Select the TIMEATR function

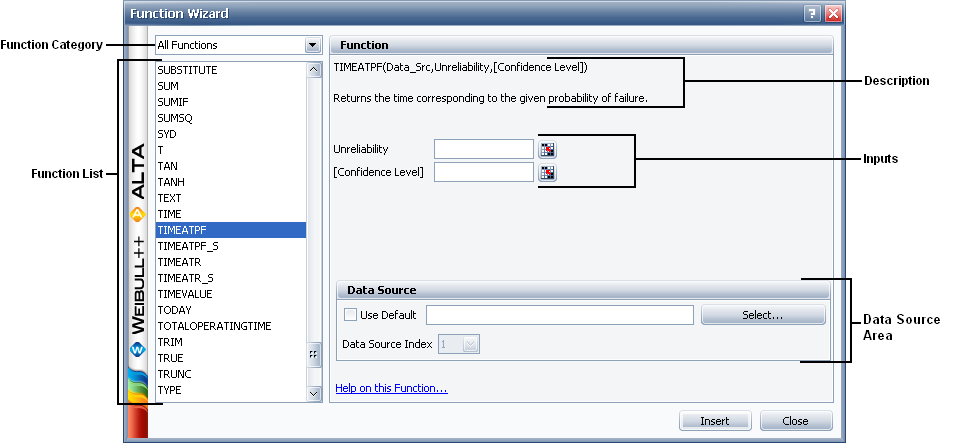(x=179, y=262)
